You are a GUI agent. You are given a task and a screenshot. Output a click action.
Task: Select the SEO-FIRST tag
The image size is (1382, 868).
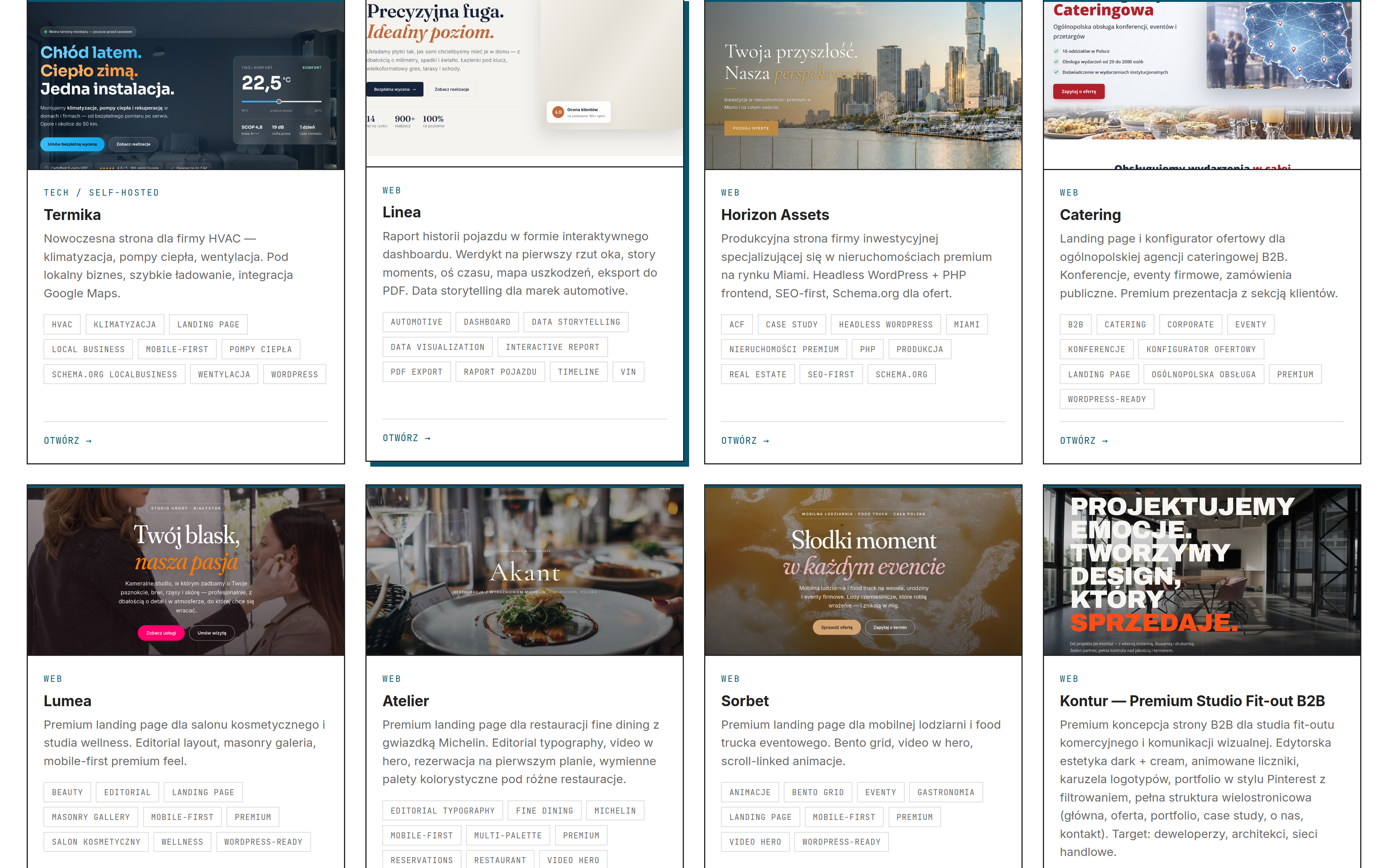831,374
